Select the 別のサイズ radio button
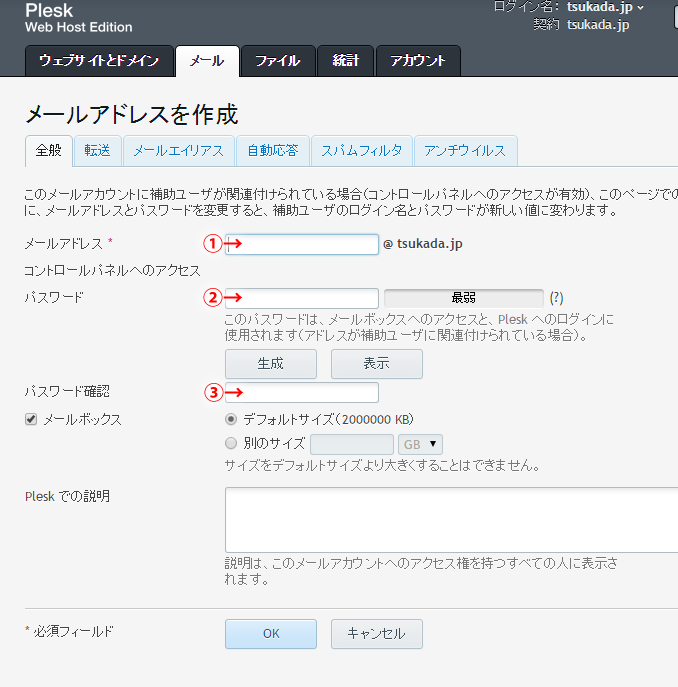The image size is (678, 687). tap(231, 443)
